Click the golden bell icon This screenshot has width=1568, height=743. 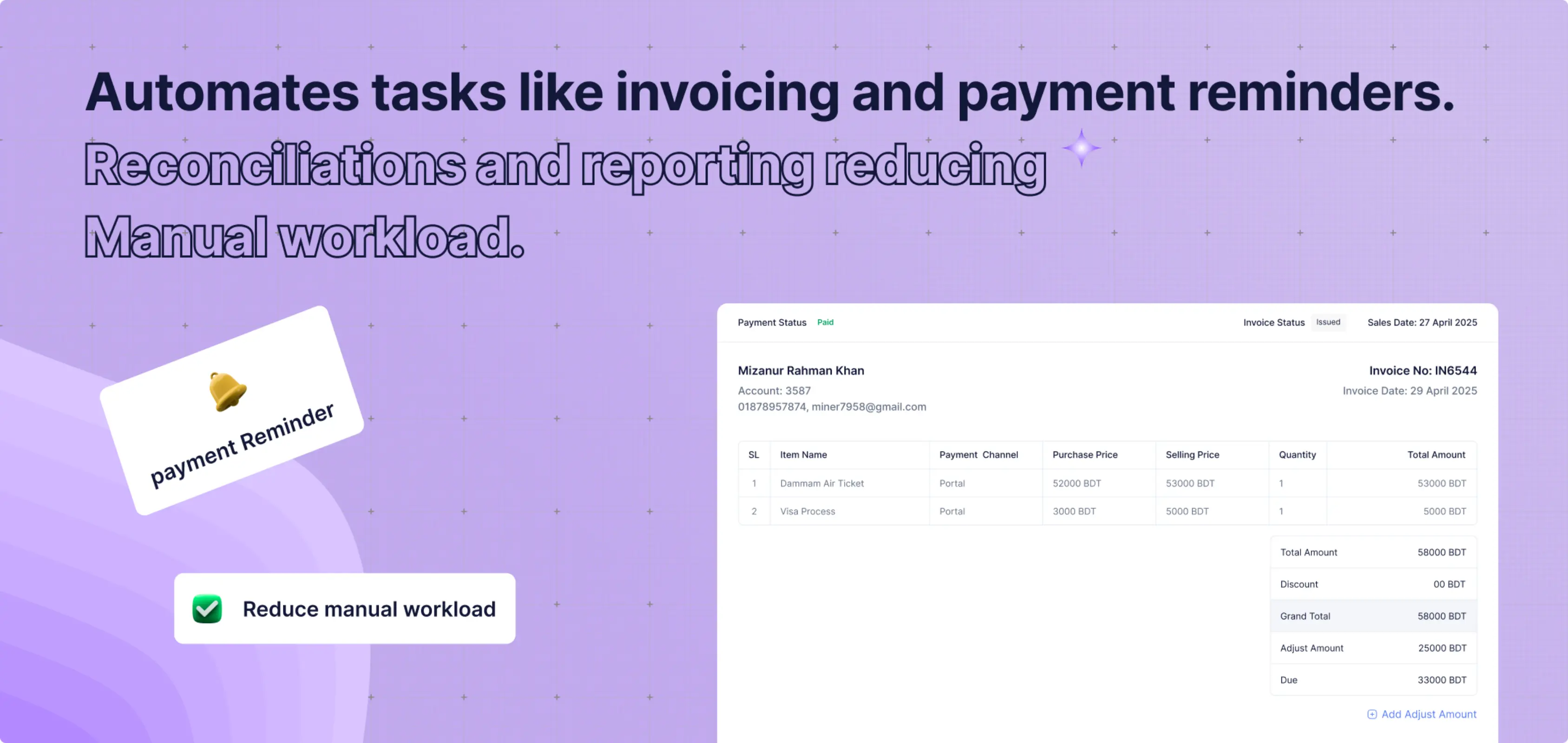point(227,391)
